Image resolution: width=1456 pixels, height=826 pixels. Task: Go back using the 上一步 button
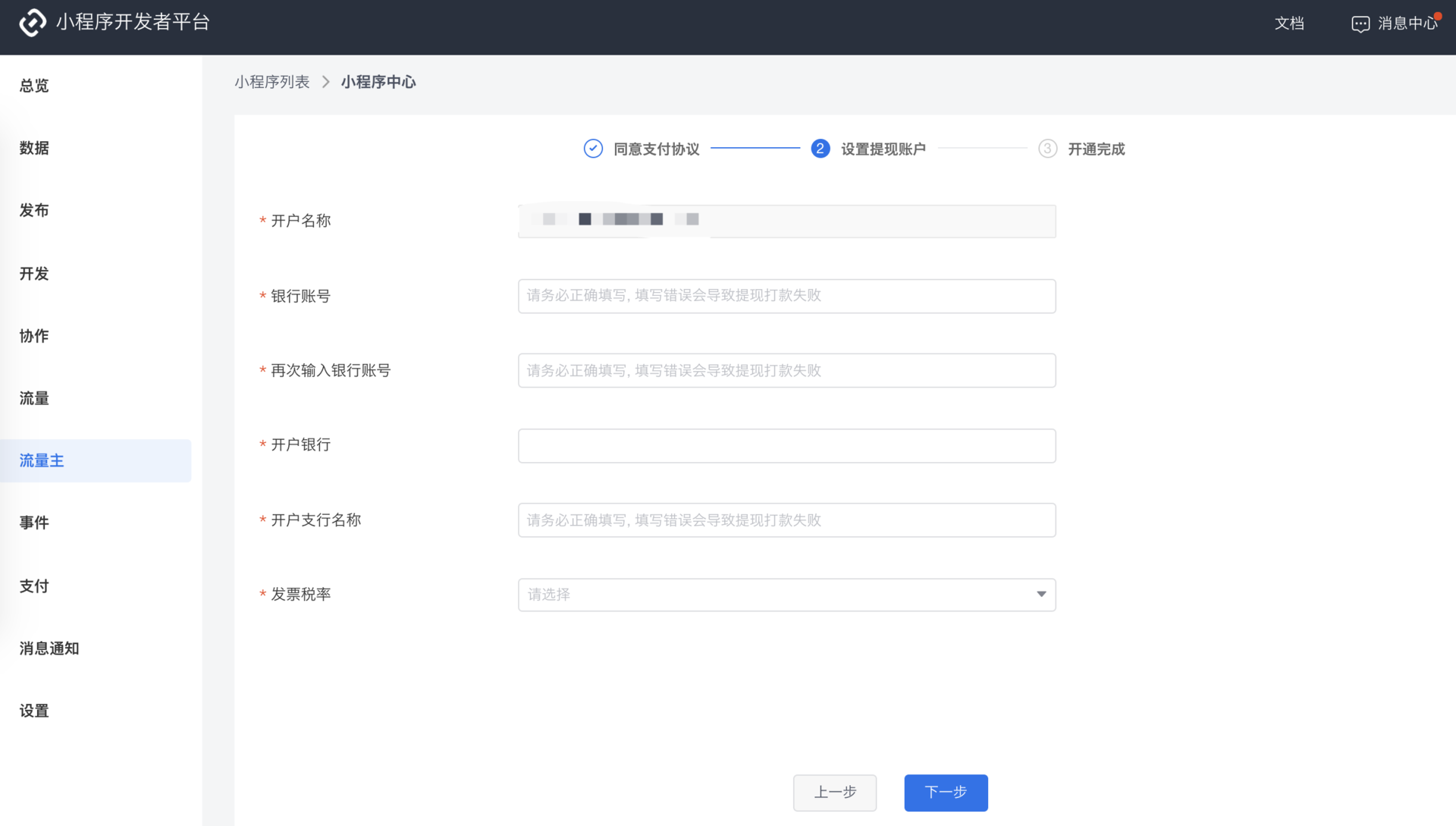(x=834, y=792)
